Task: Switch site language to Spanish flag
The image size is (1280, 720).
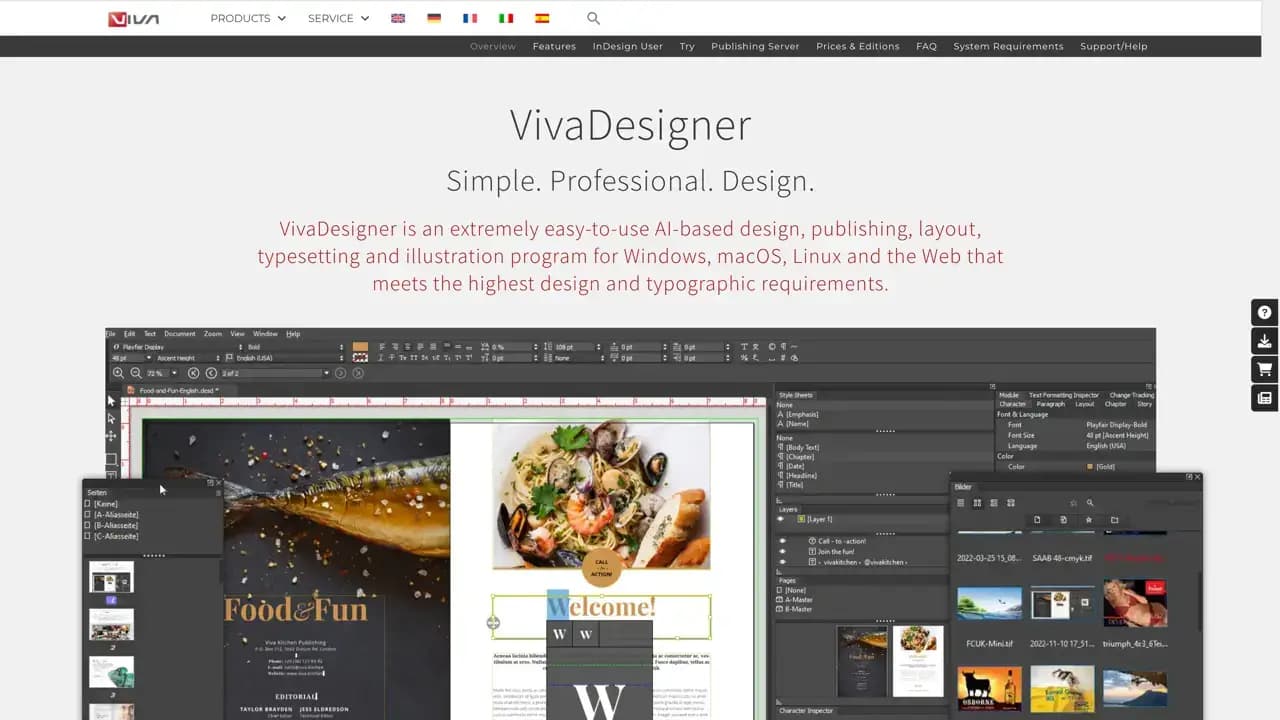Action: (542, 18)
